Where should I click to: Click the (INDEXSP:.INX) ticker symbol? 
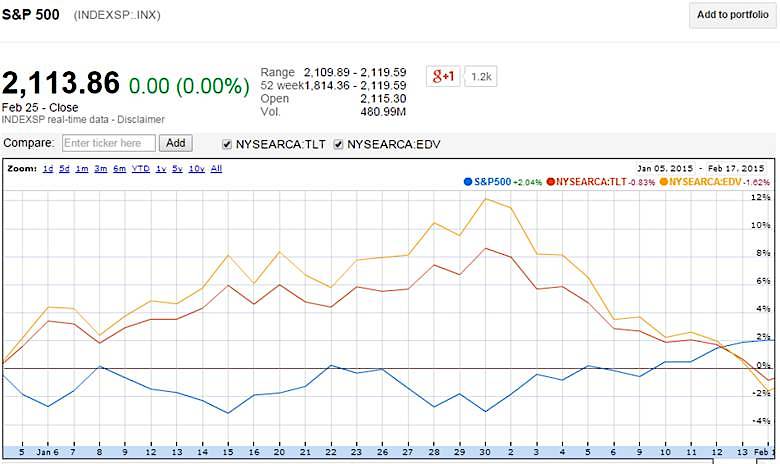(117, 15)
